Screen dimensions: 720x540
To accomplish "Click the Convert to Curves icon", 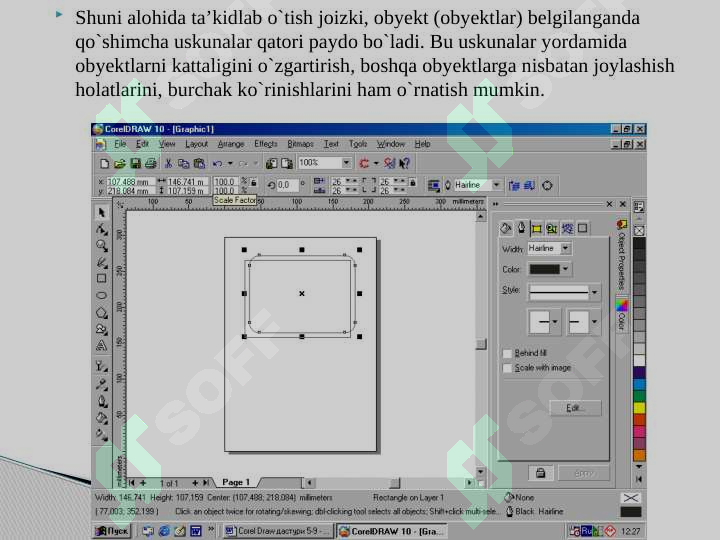I will [547, 186].
